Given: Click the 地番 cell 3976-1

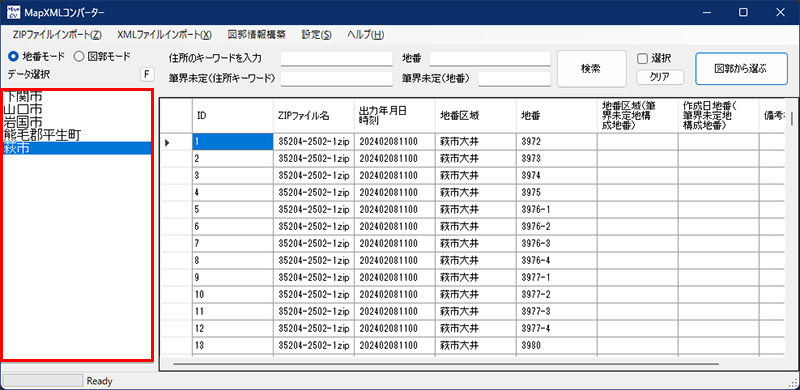Looking at the screenshot, I should [557, 210].
